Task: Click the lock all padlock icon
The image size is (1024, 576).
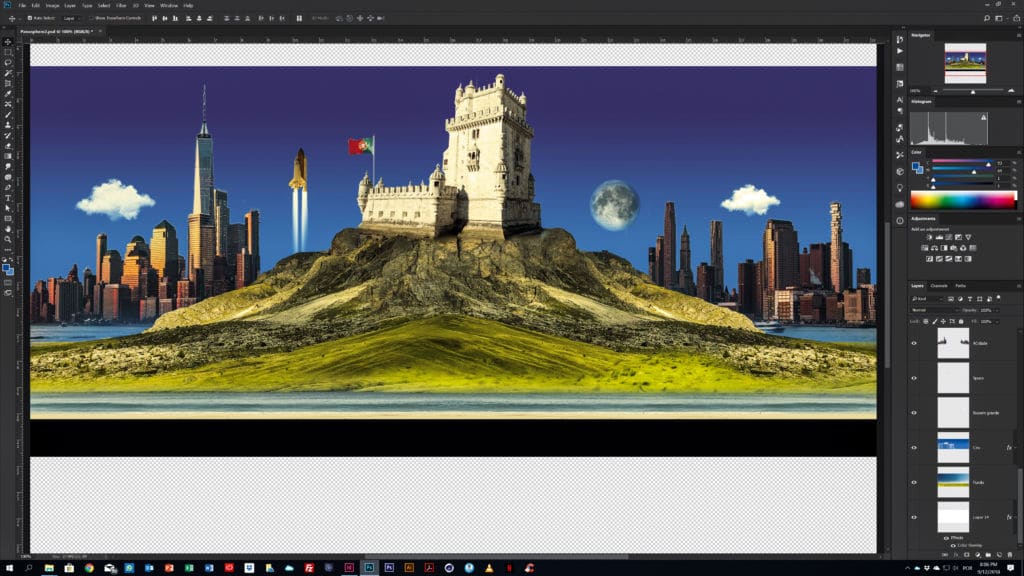Action: (x=961, y=321)
